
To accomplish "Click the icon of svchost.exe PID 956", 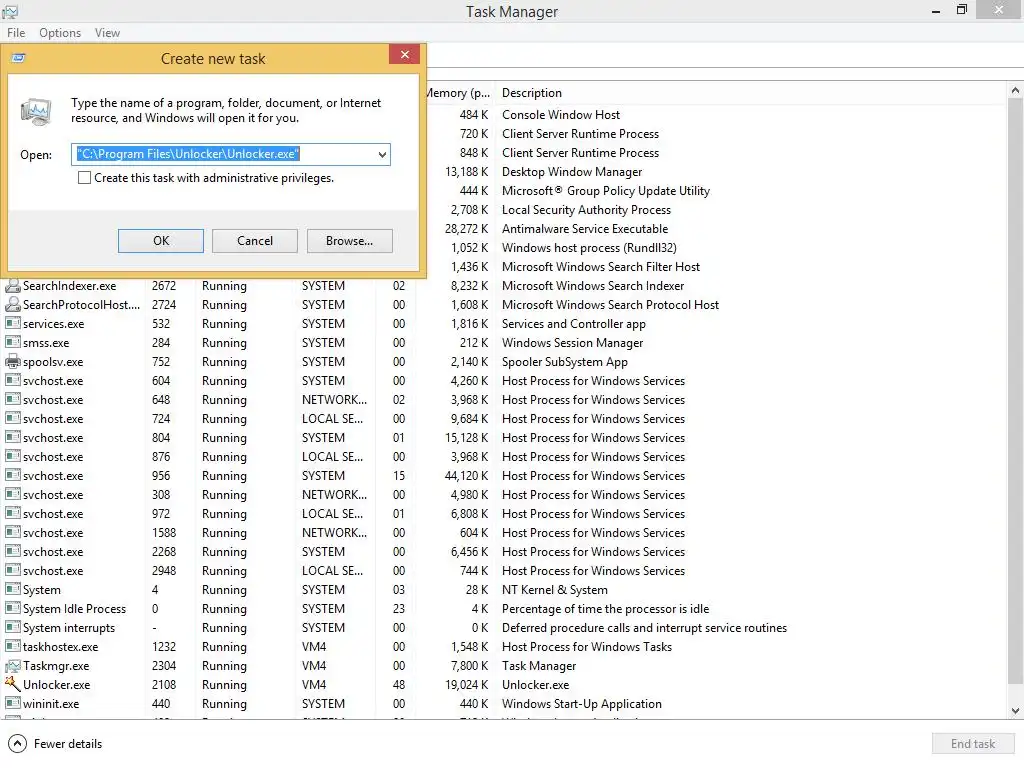I will pos(12,475).
